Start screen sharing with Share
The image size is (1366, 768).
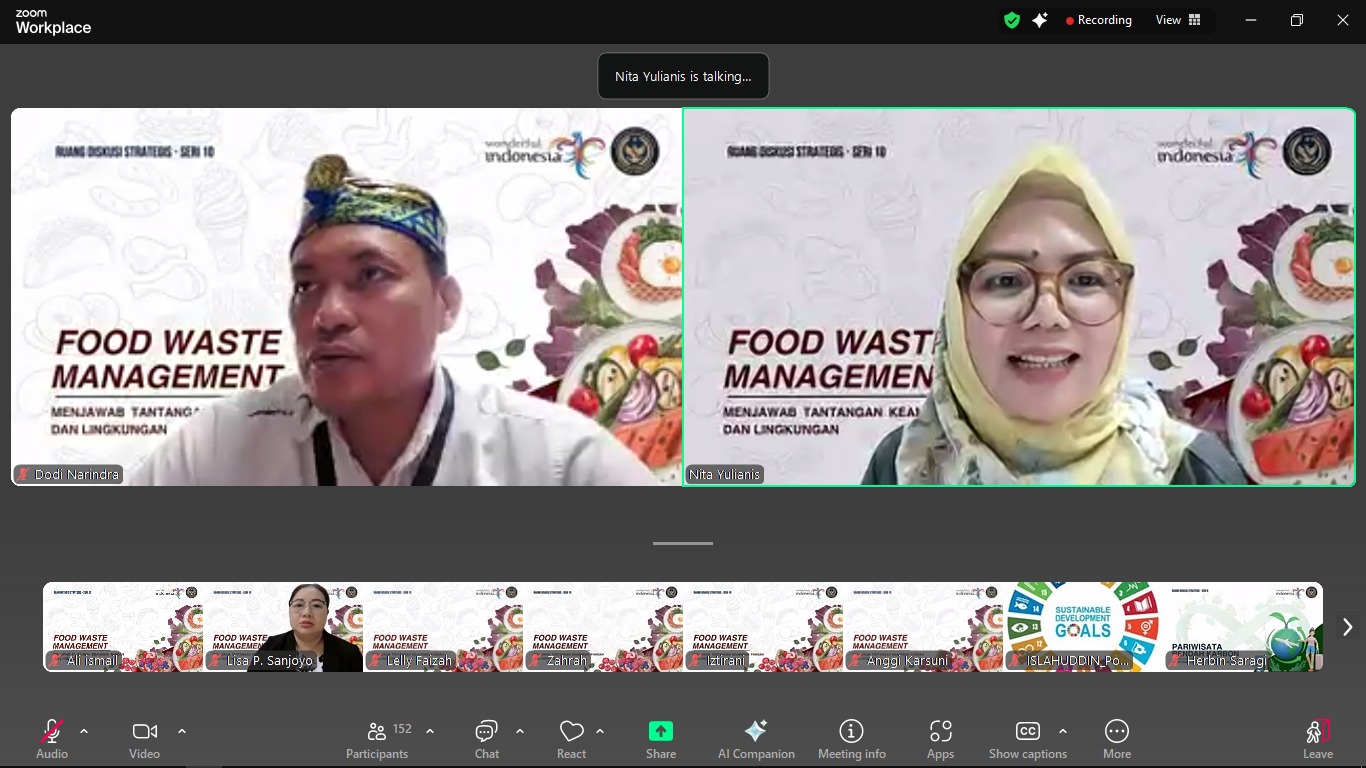pyautogui.click(x=660, y=739)
